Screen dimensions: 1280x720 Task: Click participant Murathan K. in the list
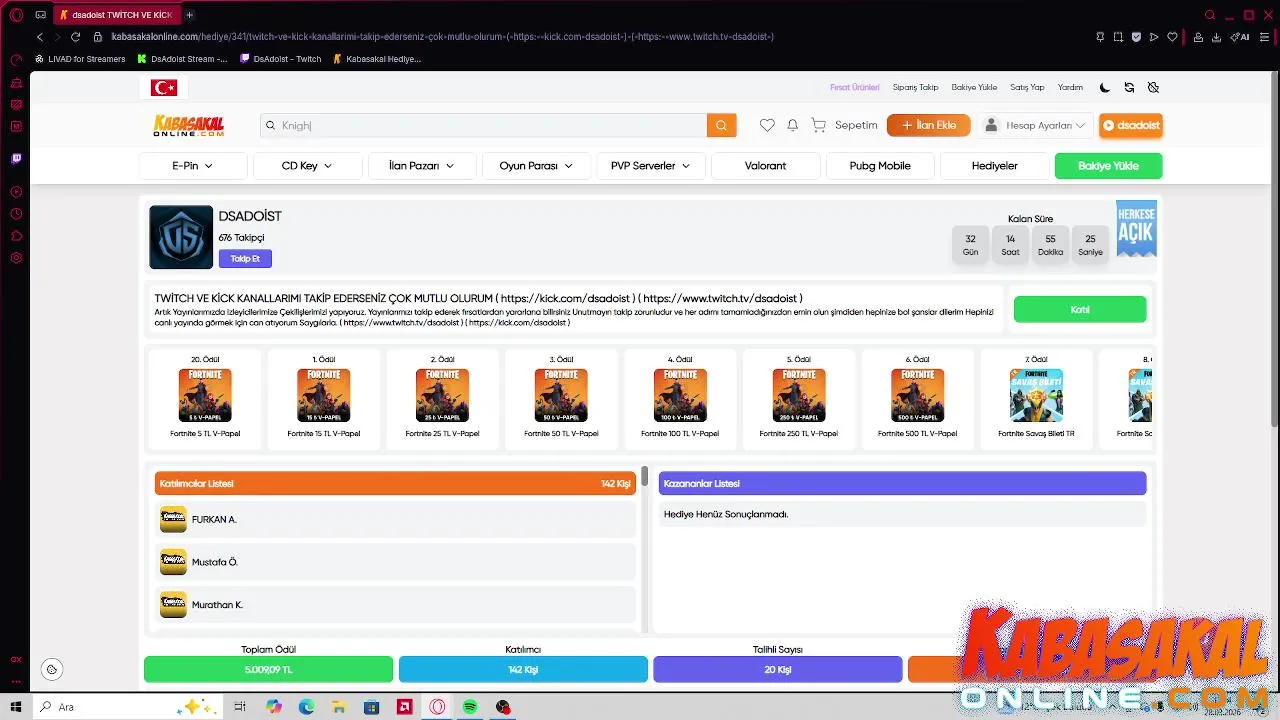395,605
